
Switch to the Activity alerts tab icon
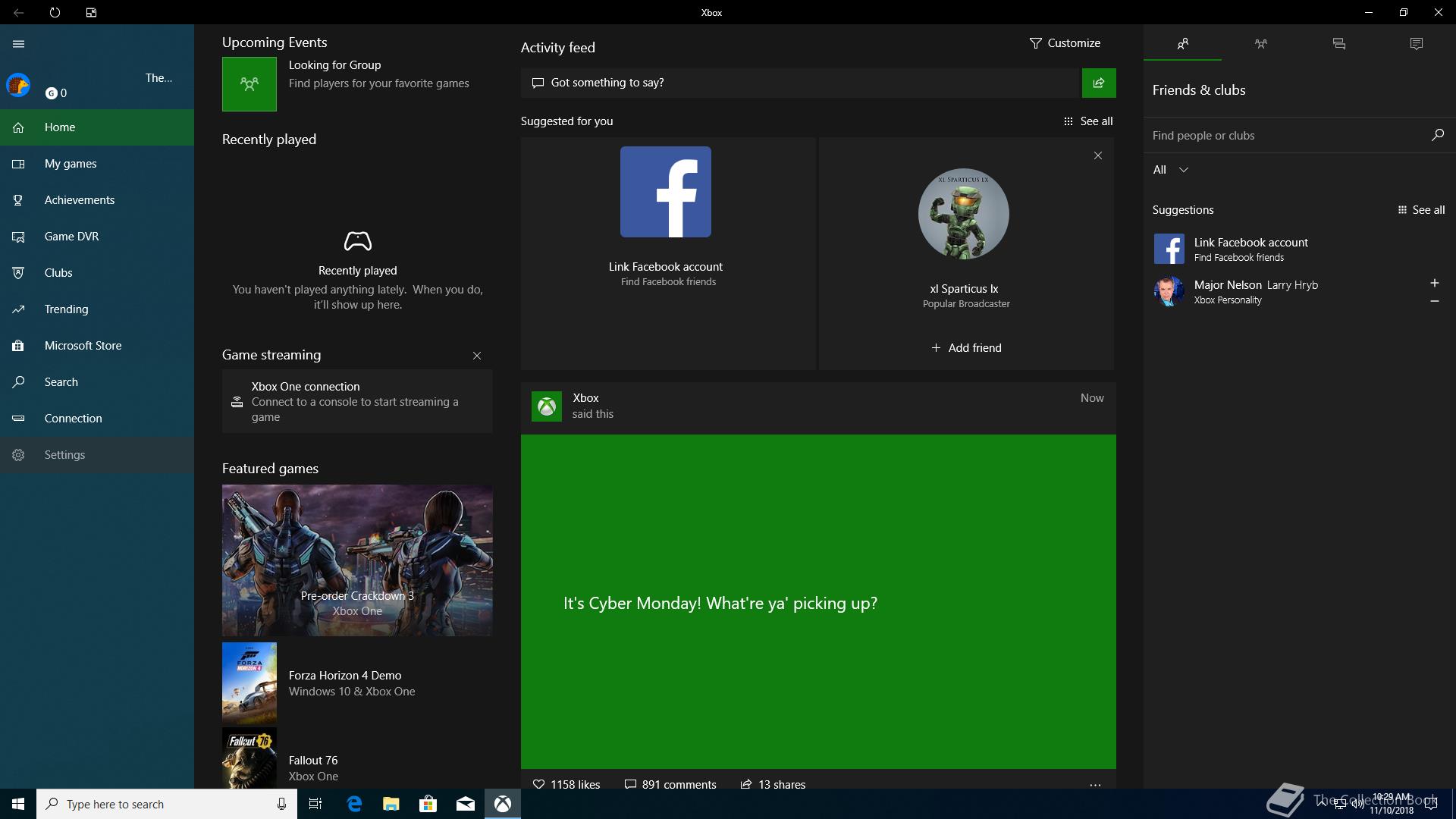click(1417, 44)
